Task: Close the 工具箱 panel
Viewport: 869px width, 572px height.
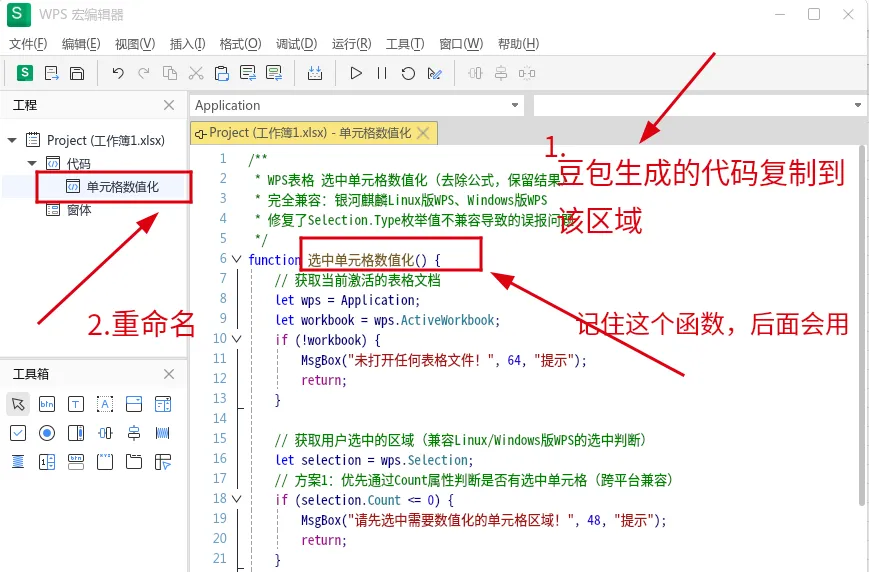Action: coord(169,374)
